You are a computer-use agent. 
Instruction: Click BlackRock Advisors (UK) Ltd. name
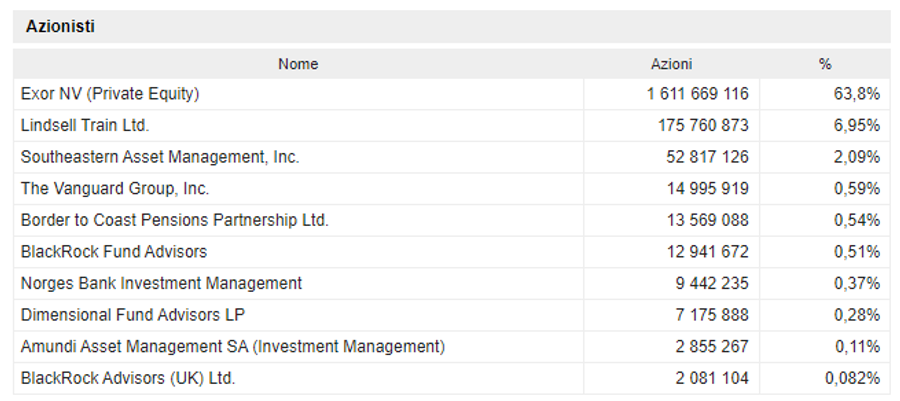pyautogui.click(x=128, y=377)
